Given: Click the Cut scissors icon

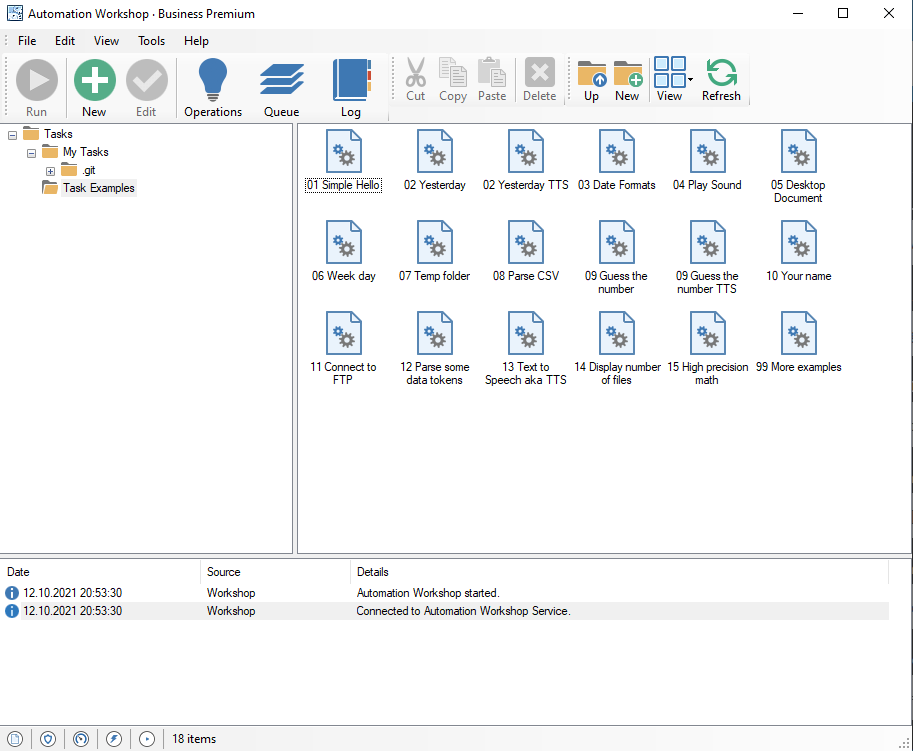Looking at the screenshot, I should (x=415, y=80).
